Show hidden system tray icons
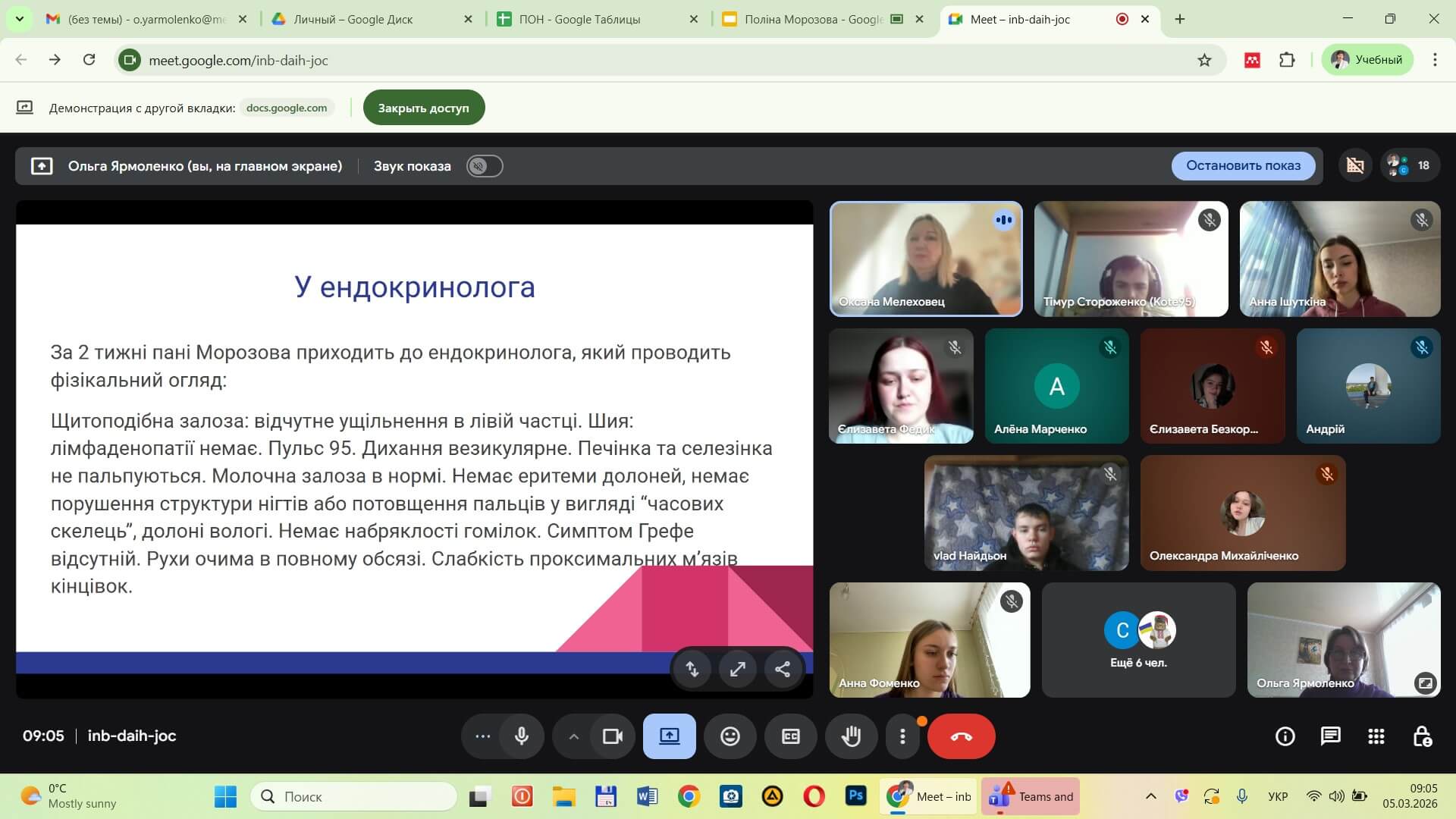1456x819 pixels. click(1150, 796)
